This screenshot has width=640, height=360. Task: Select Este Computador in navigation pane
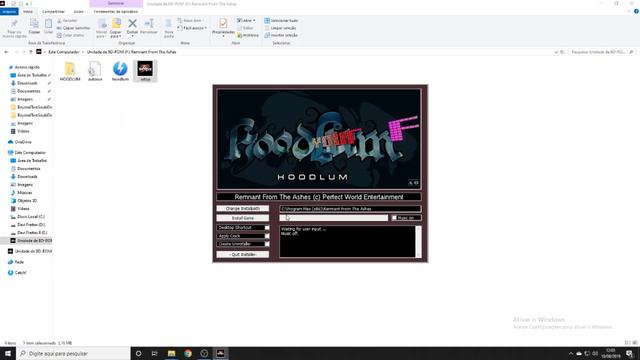(30, 153)
